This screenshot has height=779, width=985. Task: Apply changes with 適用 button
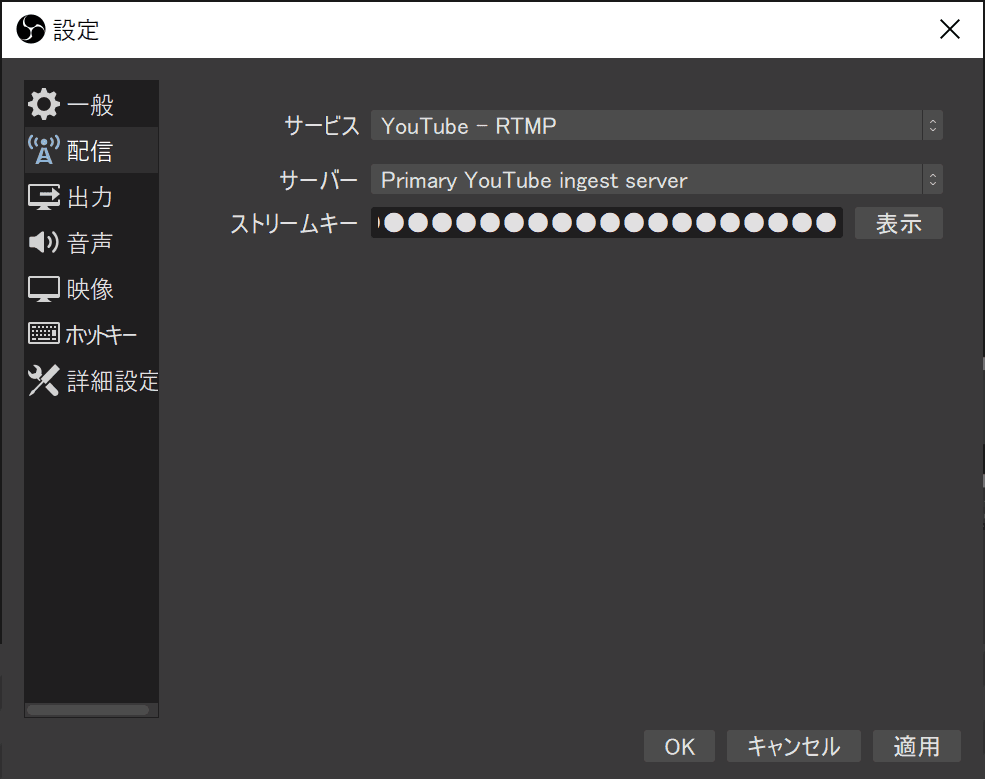tap(917, 746)
